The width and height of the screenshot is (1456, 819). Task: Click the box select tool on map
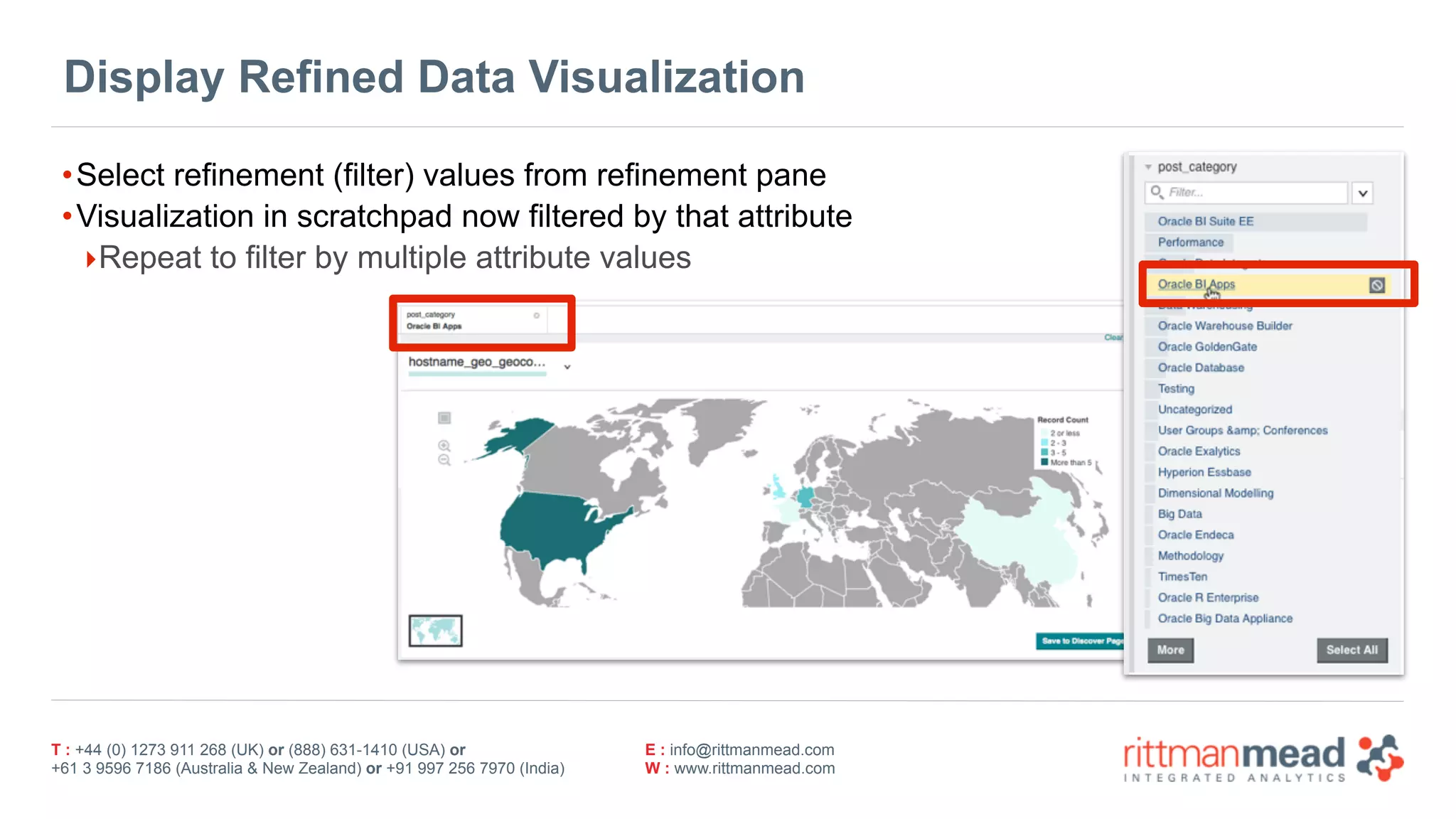pyautogui.click(x=444, y=418)
